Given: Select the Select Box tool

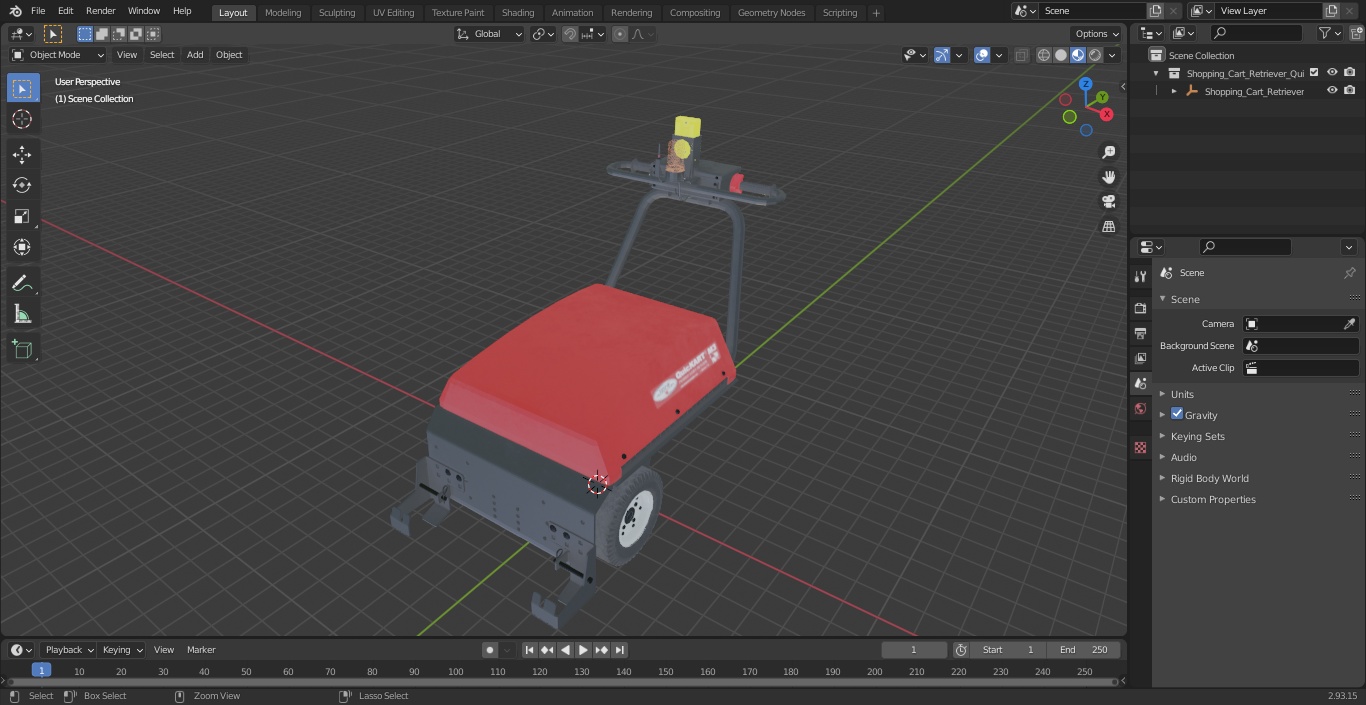Looking at the screenshot, I should [22, 88].
